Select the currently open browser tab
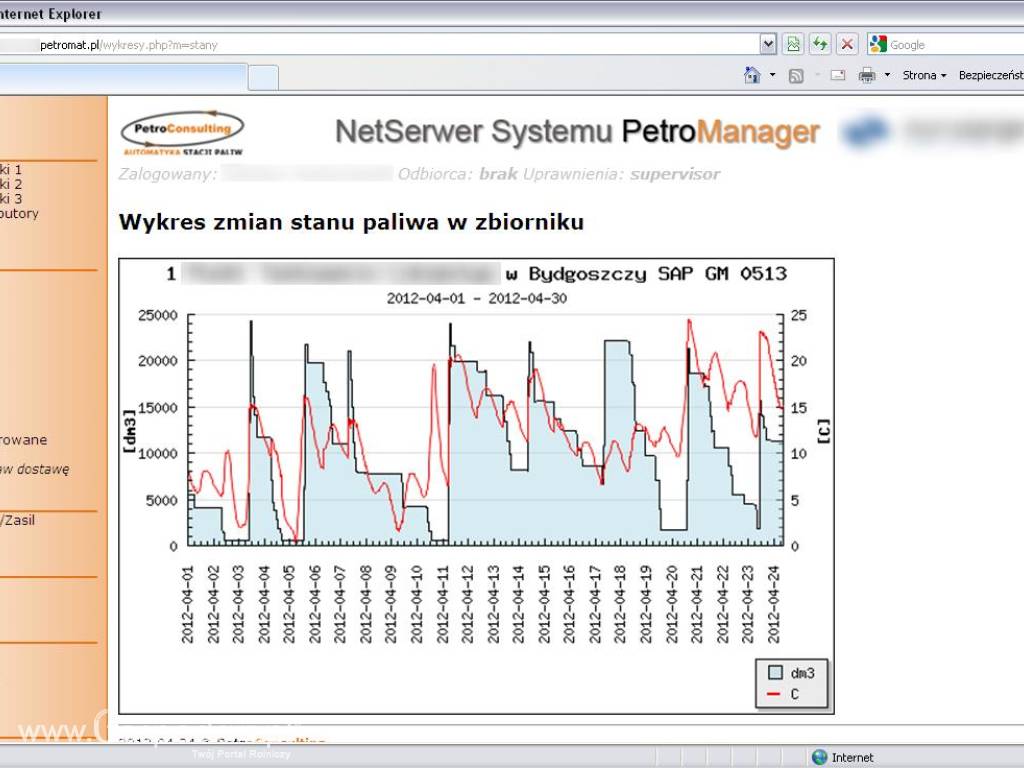Viewport: 1024px width, 768px height. point(123,78)
